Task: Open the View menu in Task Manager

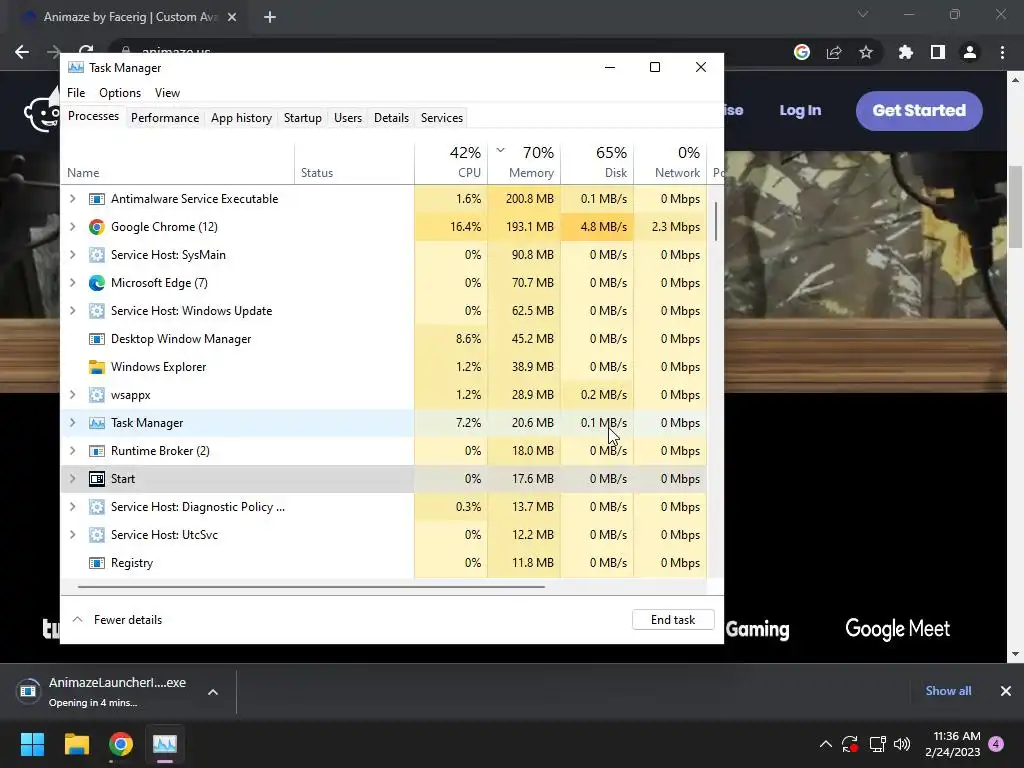Action: pos(167,93)
